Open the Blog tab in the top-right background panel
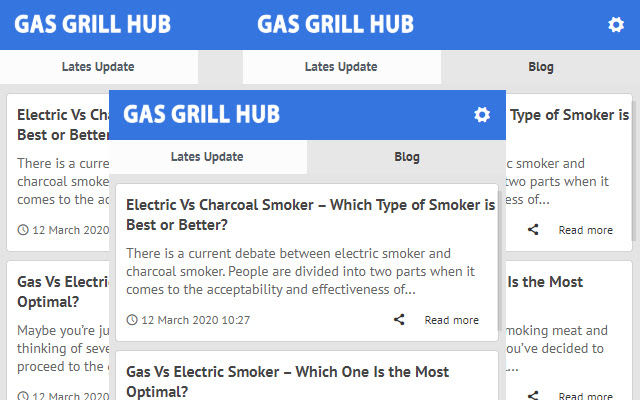Image resolution: width=640 pixels, height=400 pixels. click(540, 67)
